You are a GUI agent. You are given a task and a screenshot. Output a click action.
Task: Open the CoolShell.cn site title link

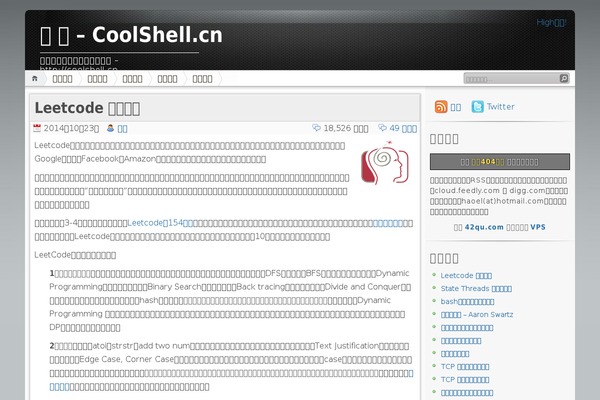point(131,35)
